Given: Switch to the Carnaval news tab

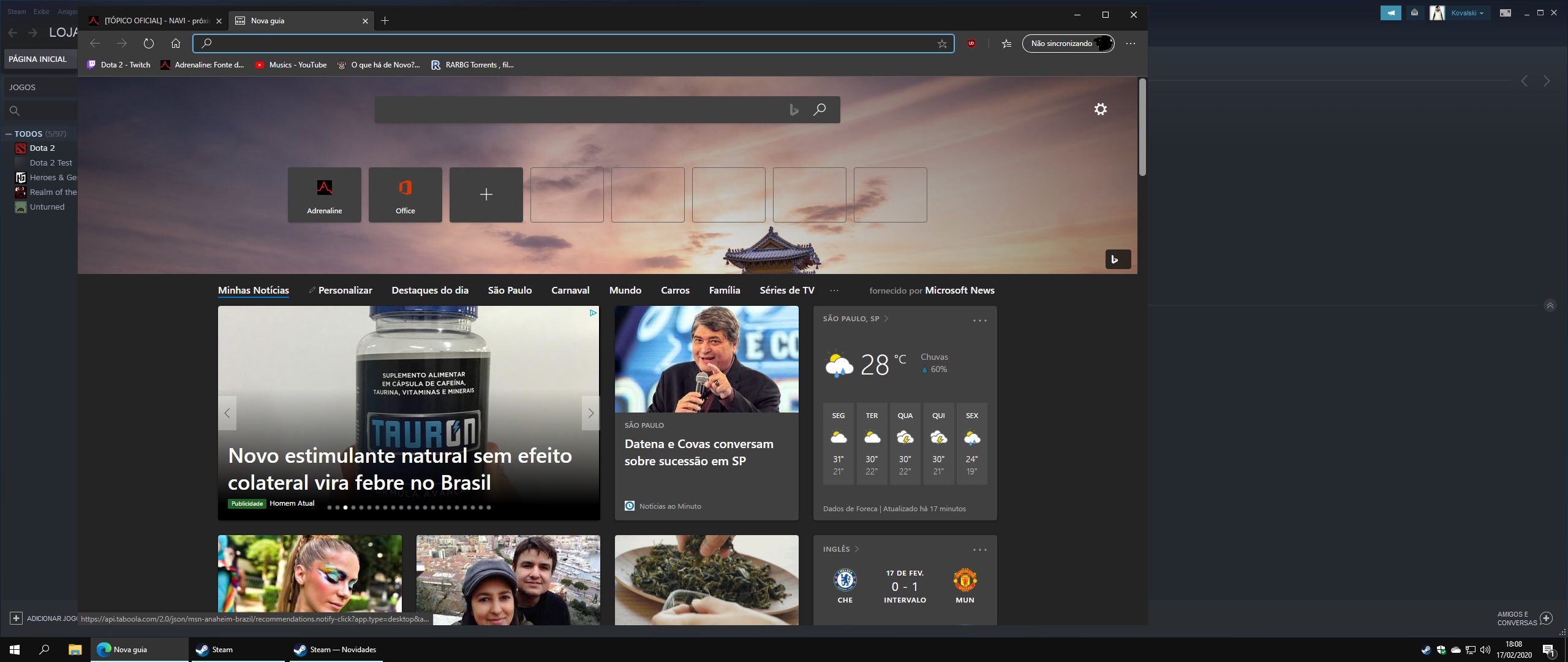Looking at the screenshot, I should [x=570, y=291].
